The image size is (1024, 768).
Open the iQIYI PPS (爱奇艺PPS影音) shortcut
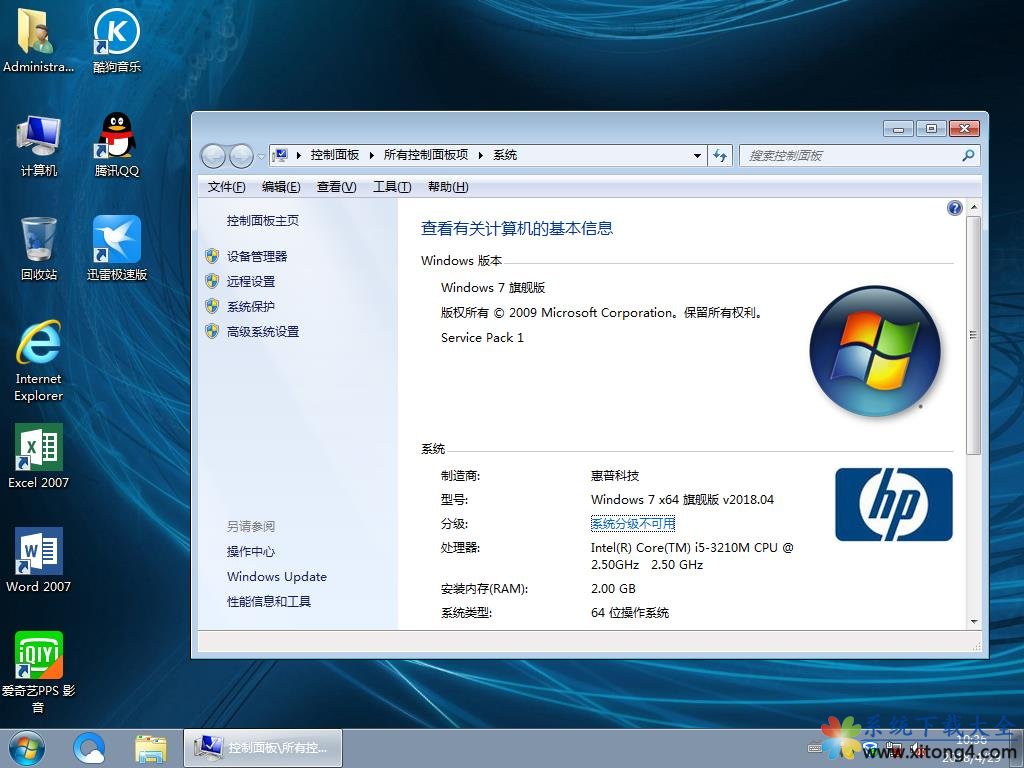(39, 673)
